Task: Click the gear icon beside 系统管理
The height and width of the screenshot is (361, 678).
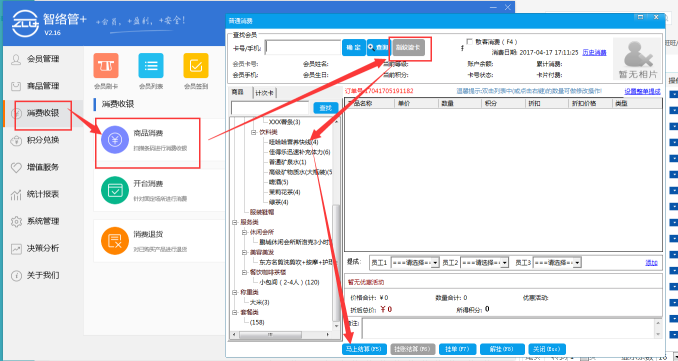Action: tap(16, 221)
